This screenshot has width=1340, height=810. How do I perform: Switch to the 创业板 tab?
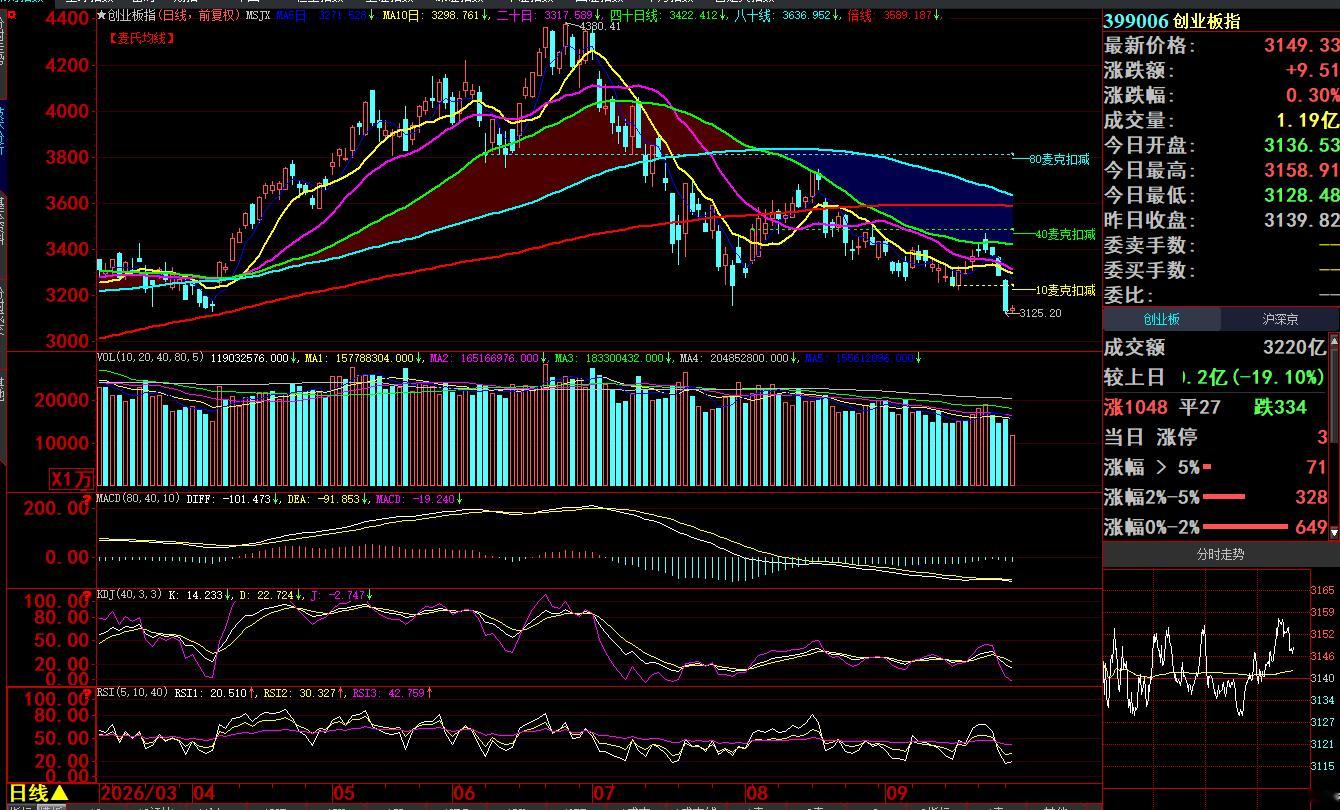click(1162, 319)
